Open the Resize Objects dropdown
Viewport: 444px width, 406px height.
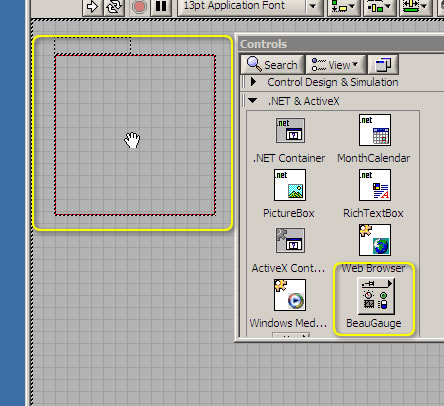pos(415,7)
